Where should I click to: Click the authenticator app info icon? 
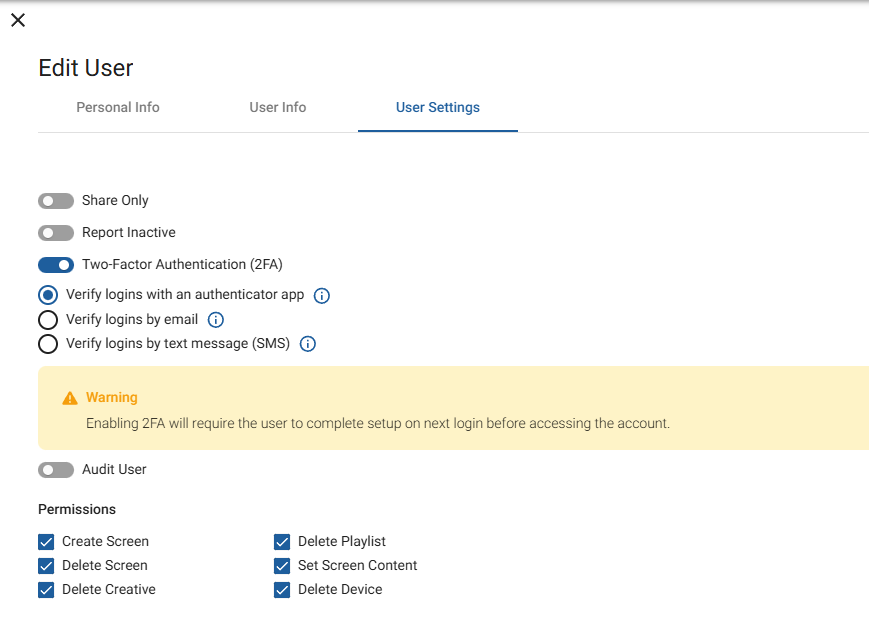[321, 295]
